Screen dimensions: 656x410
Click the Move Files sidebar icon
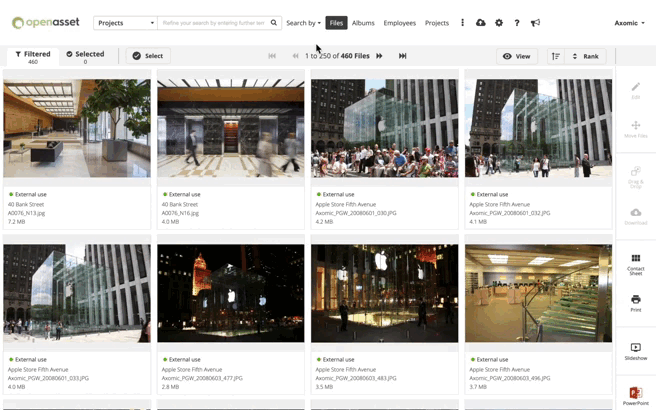point(636,129)
